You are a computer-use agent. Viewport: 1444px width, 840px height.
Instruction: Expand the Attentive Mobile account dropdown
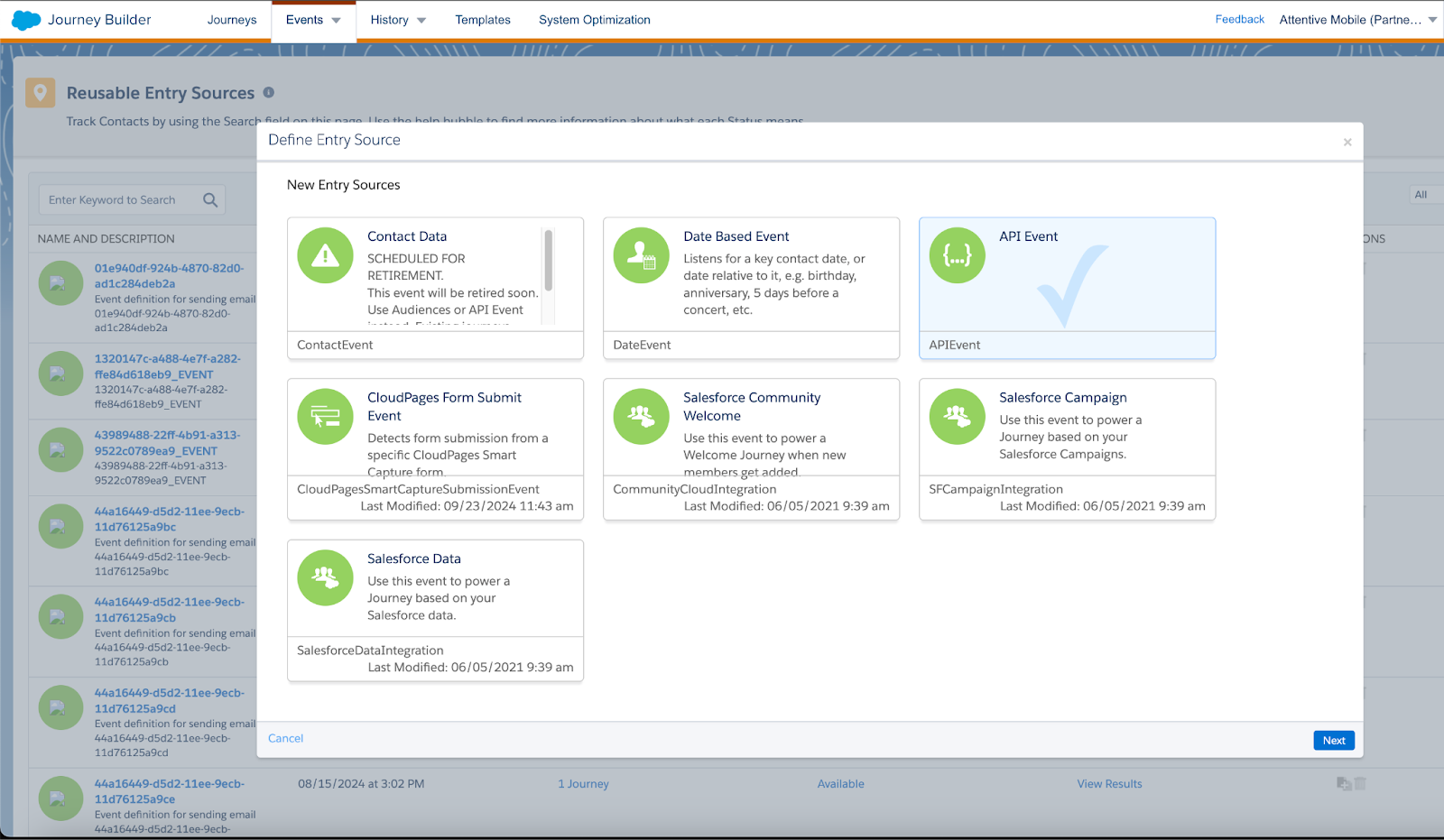coord(1432,20)
